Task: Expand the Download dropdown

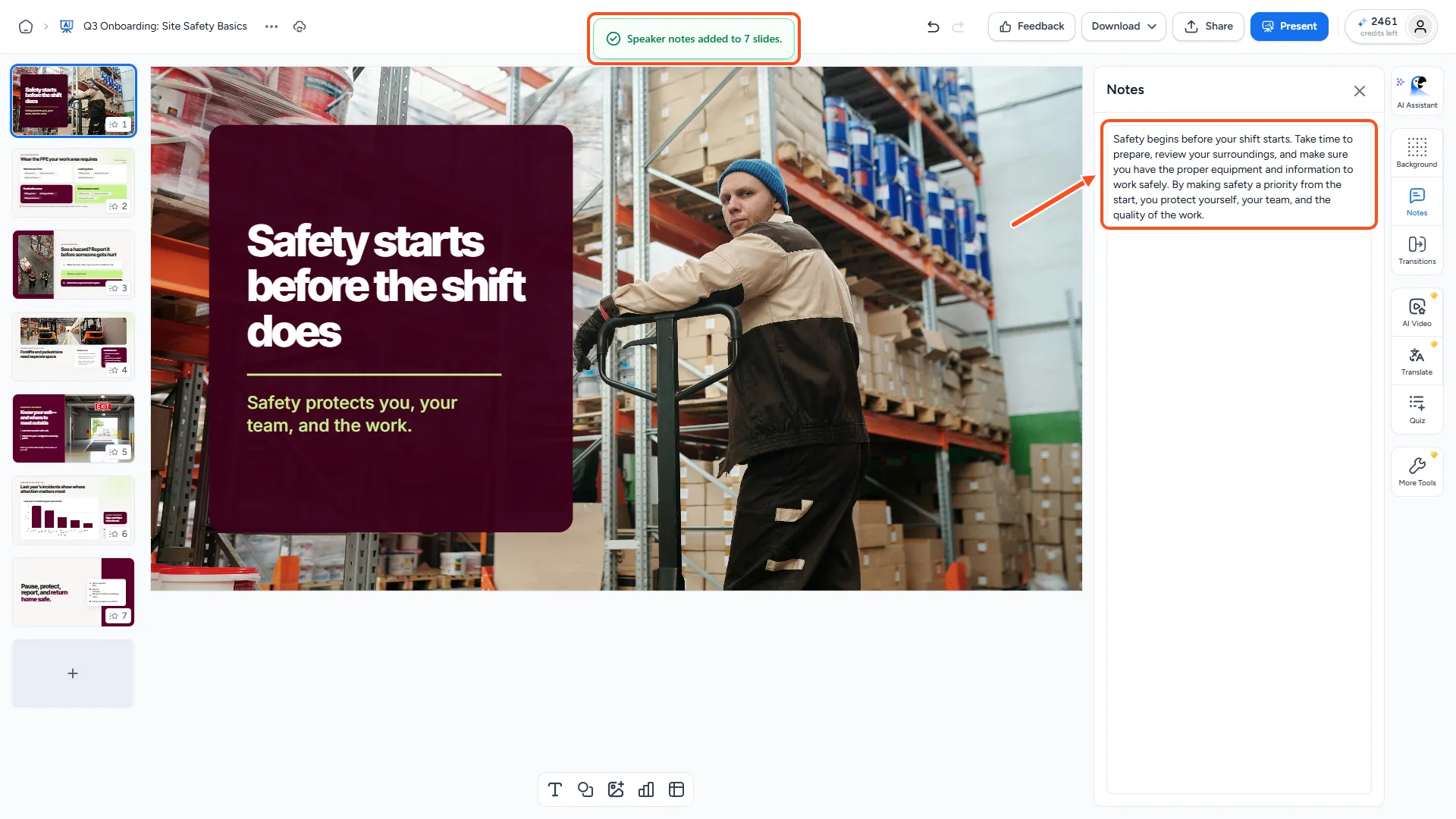Action: pos(1123,27)
